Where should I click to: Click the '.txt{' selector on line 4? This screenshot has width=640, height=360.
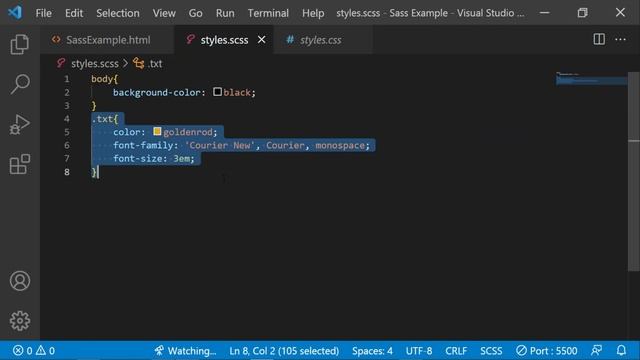pos(104,119)
